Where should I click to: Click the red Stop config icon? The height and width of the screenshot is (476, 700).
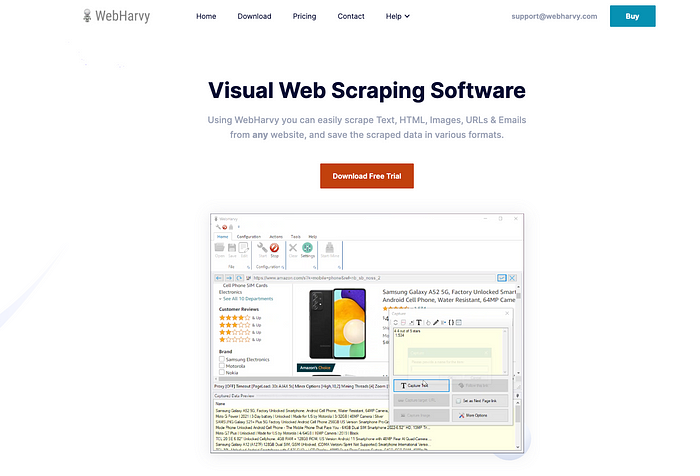pyautogui.click(x=275, y=250)
